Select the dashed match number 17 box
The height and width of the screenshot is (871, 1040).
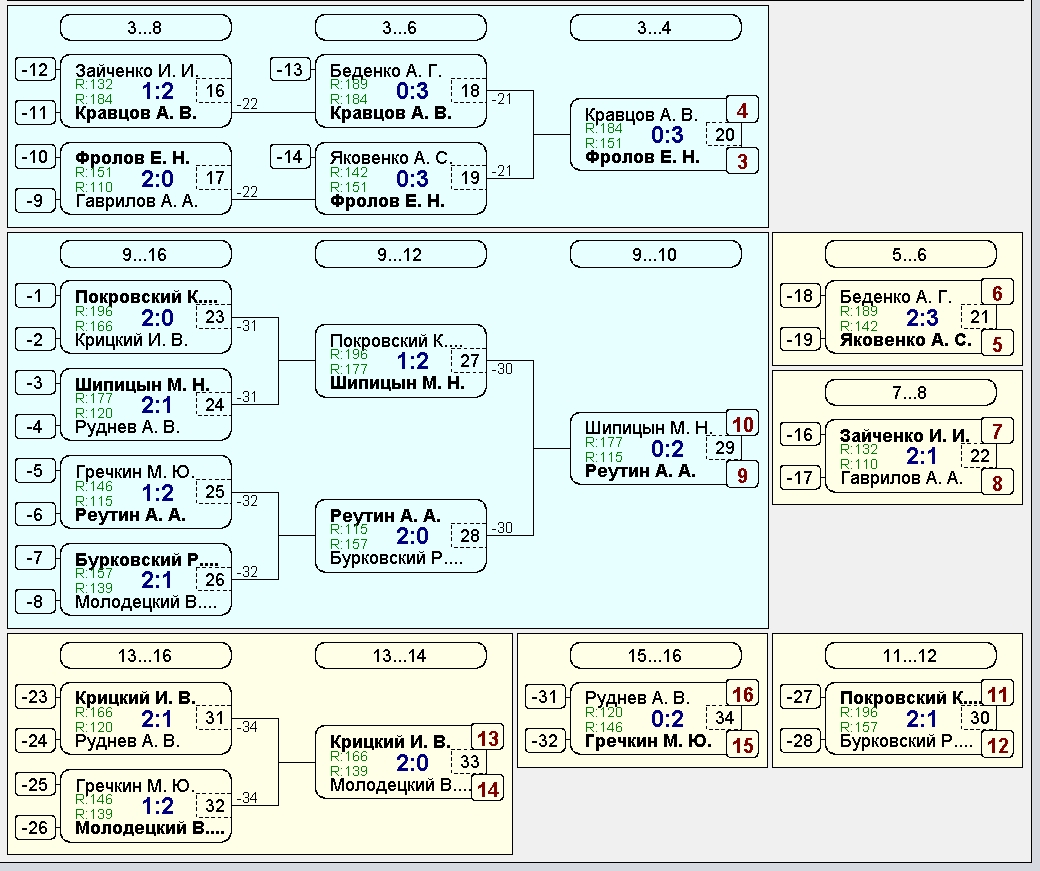pyautogui.click(x=214, y=178)
